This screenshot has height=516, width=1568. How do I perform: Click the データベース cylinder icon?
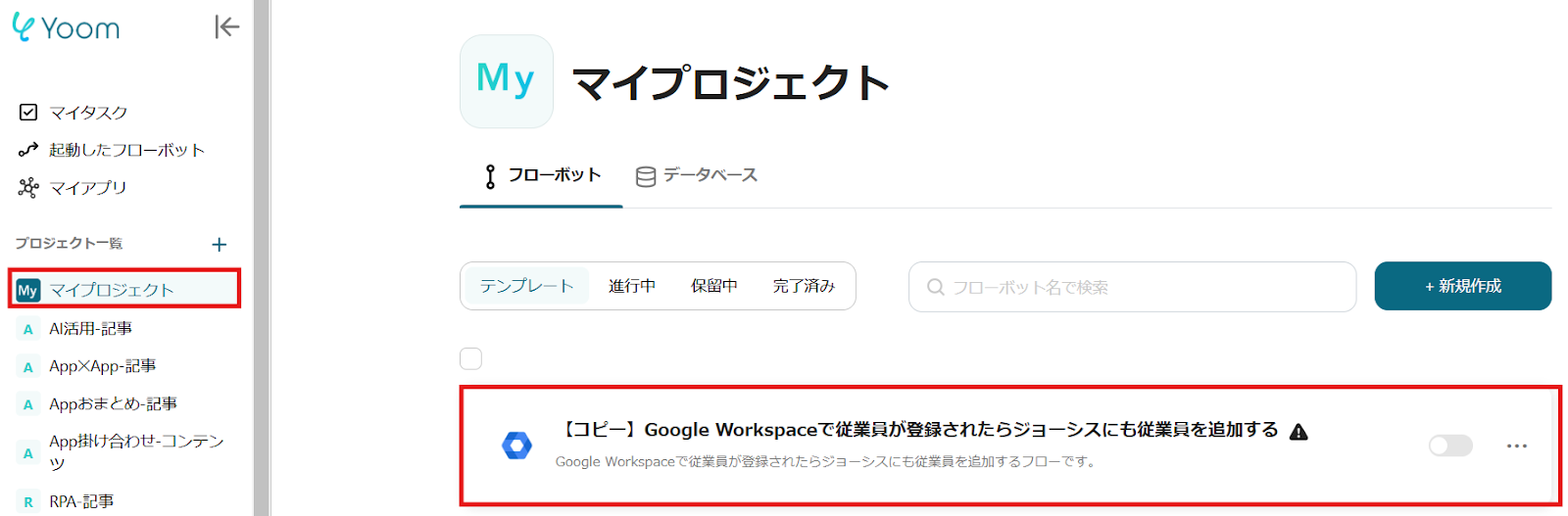pyautogui.click(x=646, y=176)
